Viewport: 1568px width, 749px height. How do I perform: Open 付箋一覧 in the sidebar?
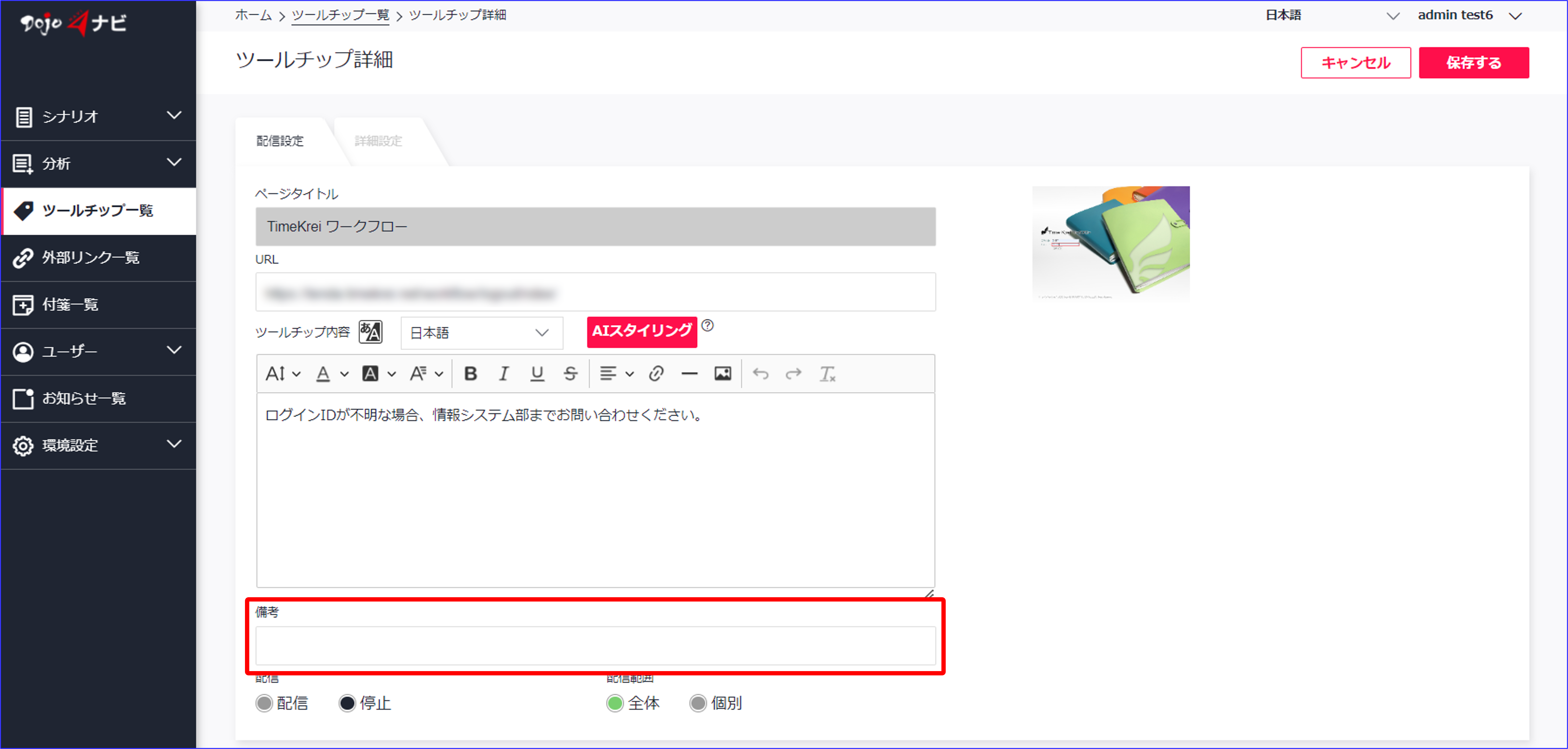click(x=99, y=305)
